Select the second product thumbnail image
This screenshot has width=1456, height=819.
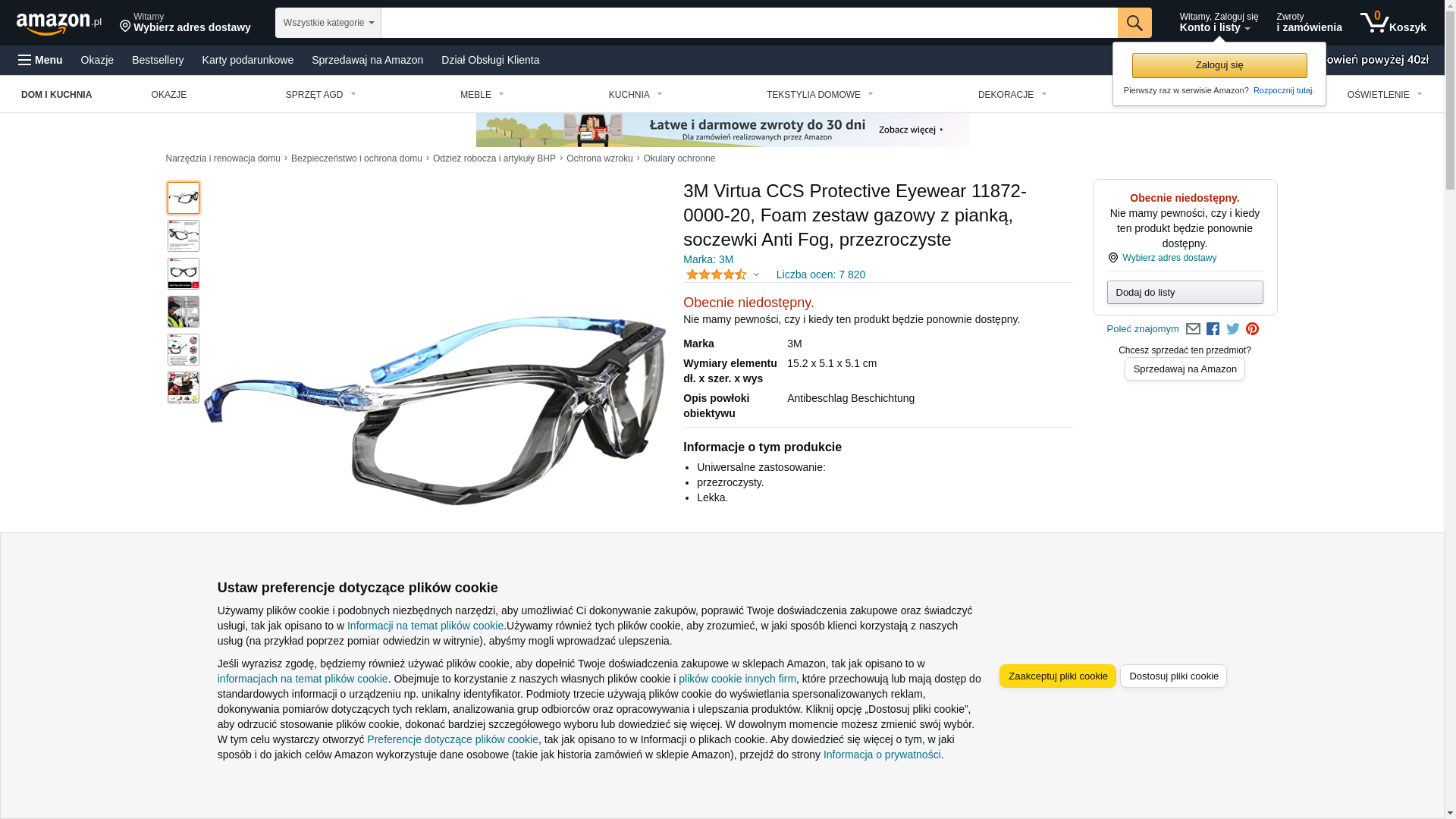pyautogui.click(x=184, y=236)
